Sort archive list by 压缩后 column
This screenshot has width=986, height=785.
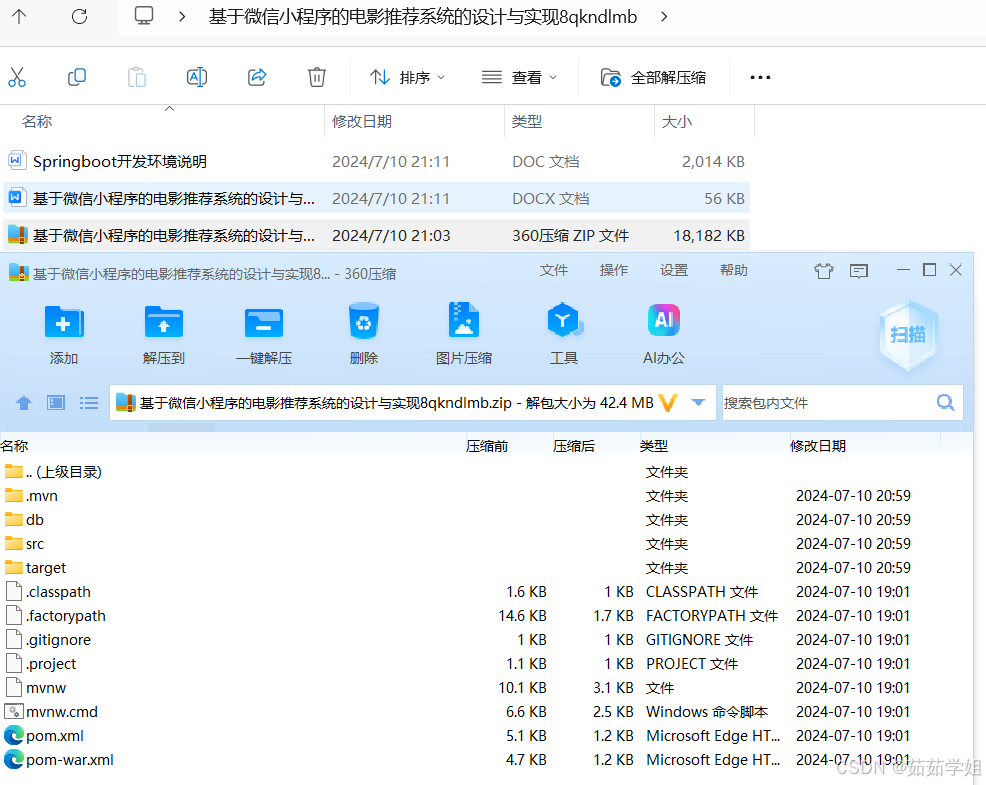click(x=574, y=446)
